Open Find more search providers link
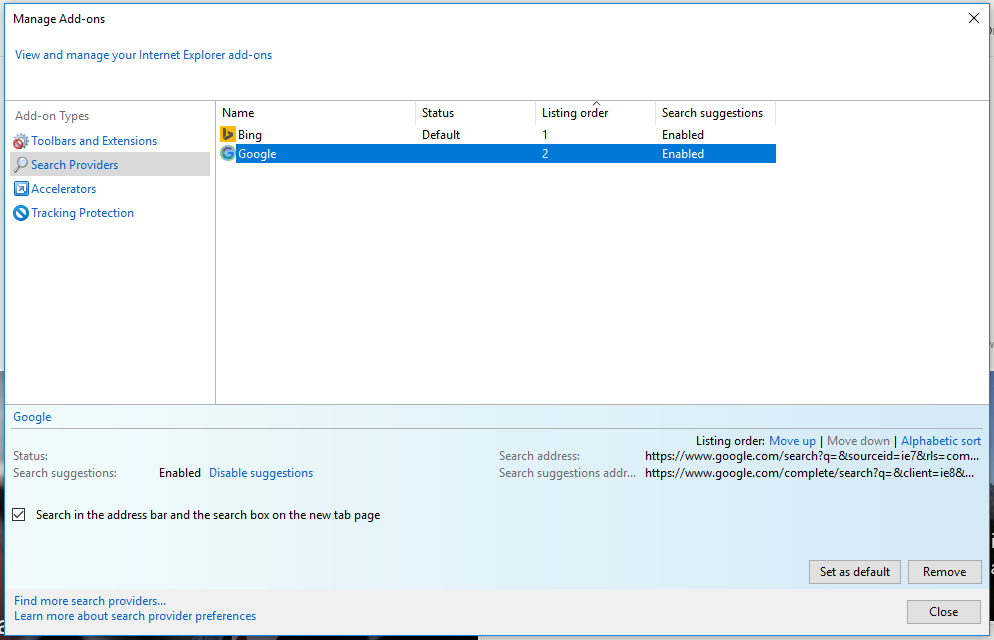Image resolution: width=994 pixels, height=640 pixels. click(90, 601)
